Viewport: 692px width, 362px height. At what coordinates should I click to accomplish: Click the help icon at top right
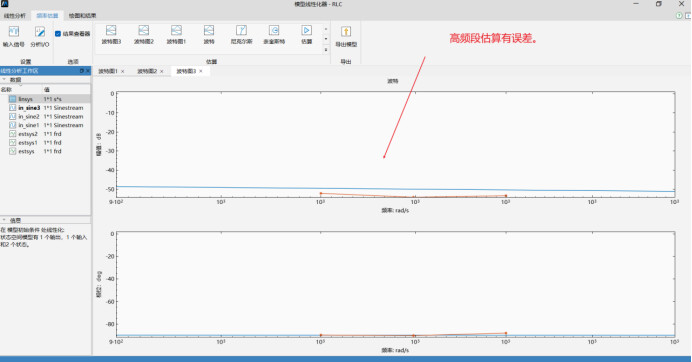[x=679, y=15]
